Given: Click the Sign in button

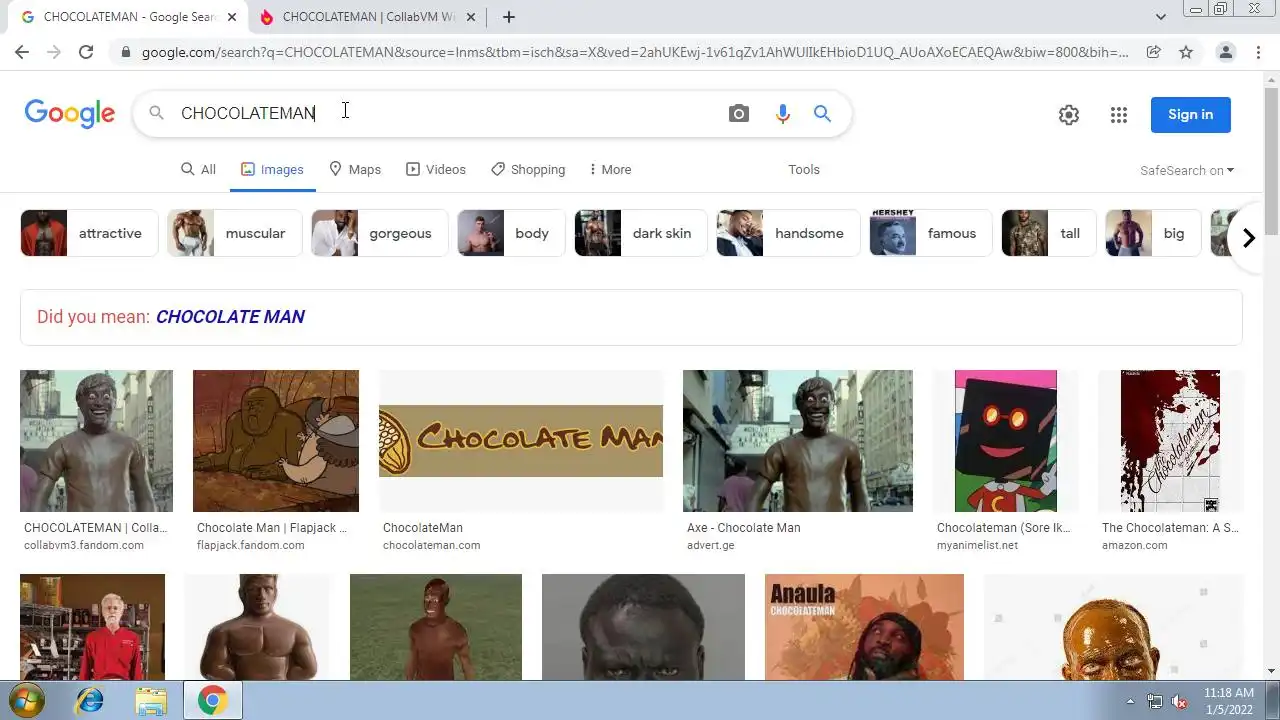Looking at the screenshot, I should [x=1190, y=115].
